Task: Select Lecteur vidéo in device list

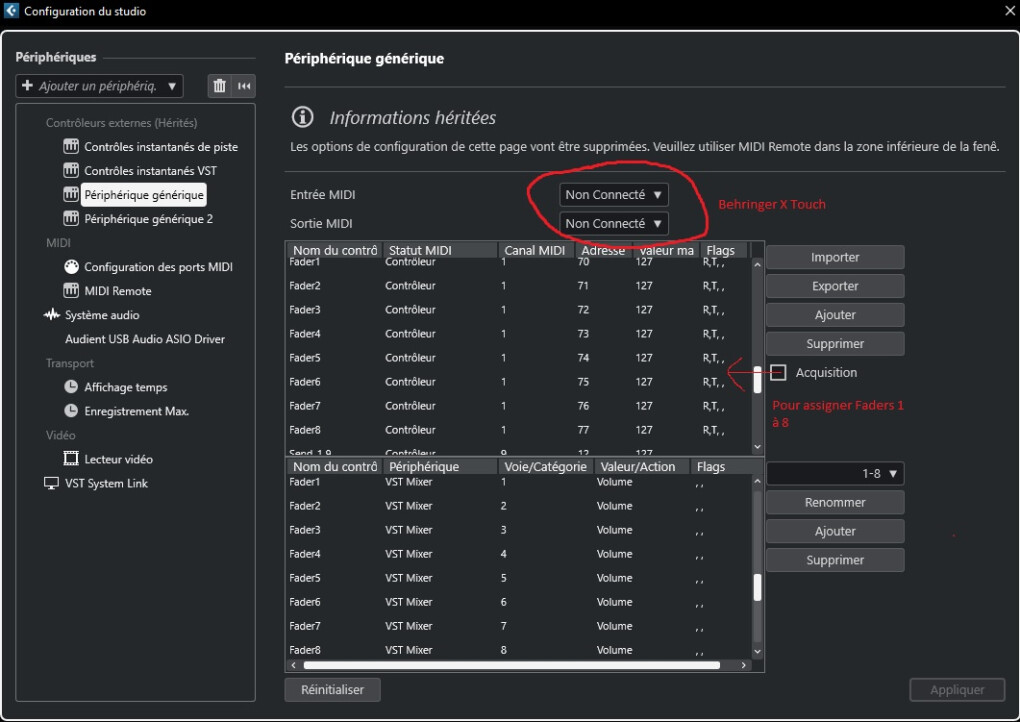Action: (118, 459)
